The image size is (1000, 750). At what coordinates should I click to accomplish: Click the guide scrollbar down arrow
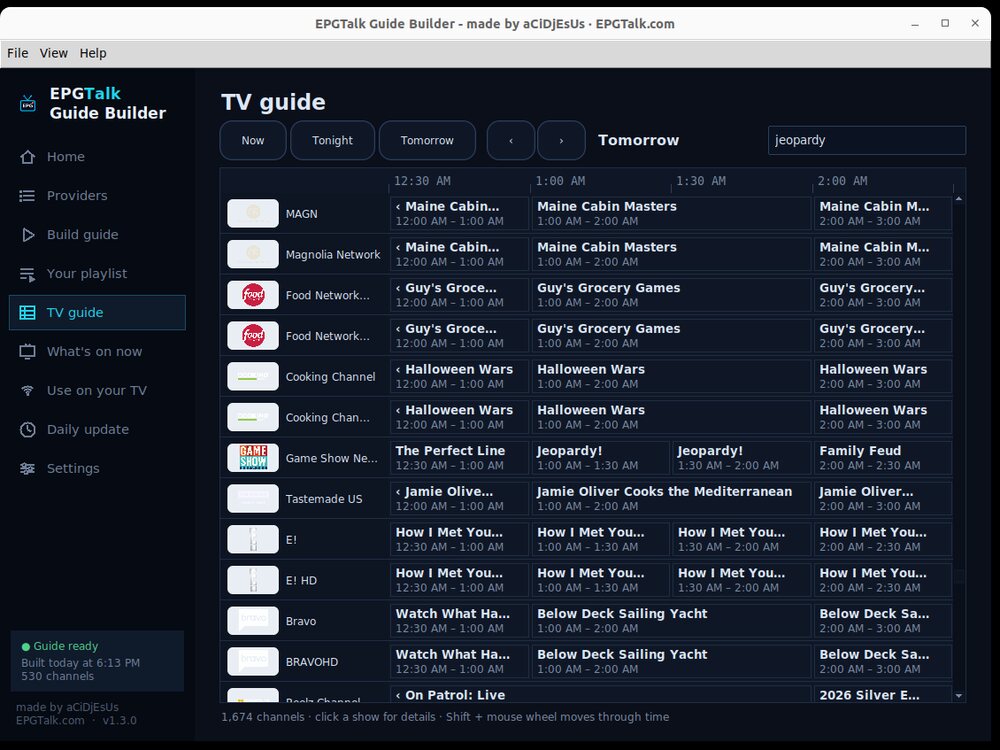959,696
